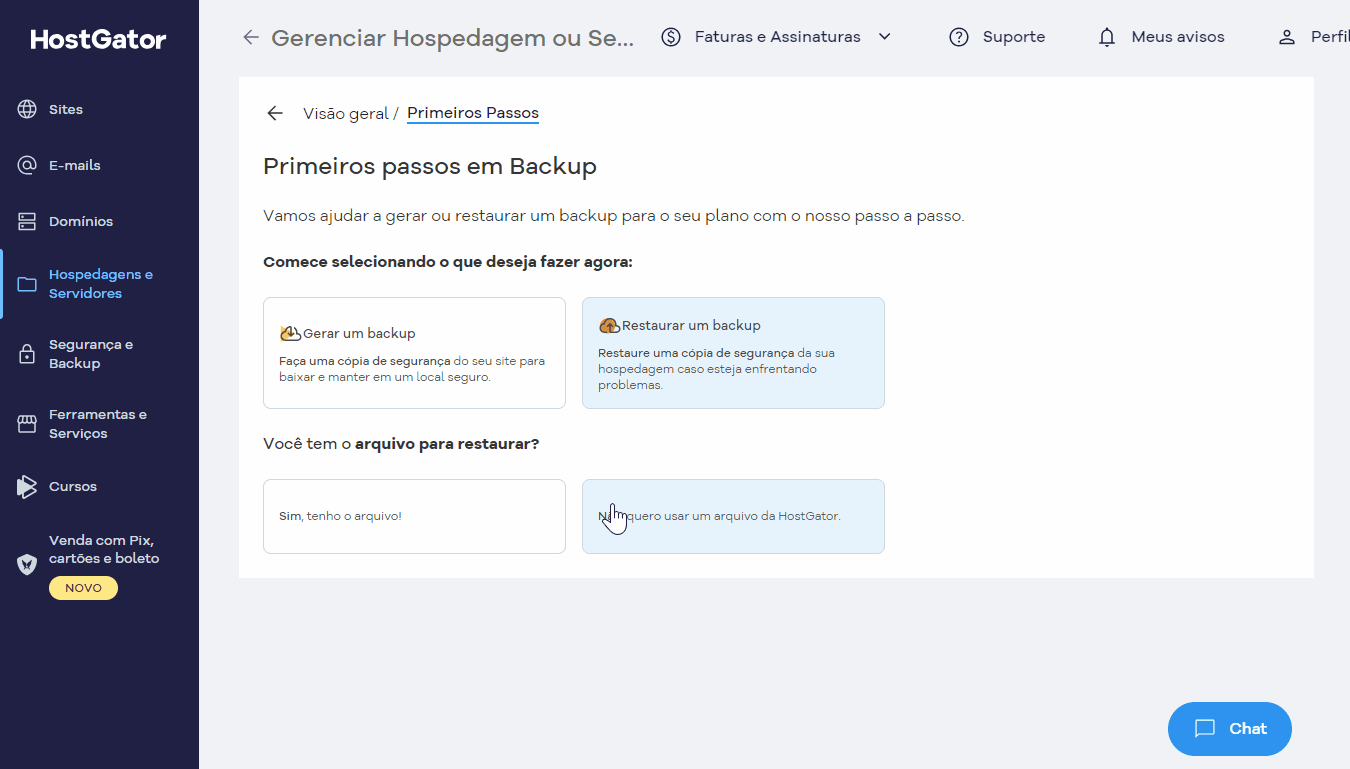Image resolution: width=1350 pixels, height=769 pixels.
Task: Open Faturas e Assinaturas menu
Action: (777, 37)
